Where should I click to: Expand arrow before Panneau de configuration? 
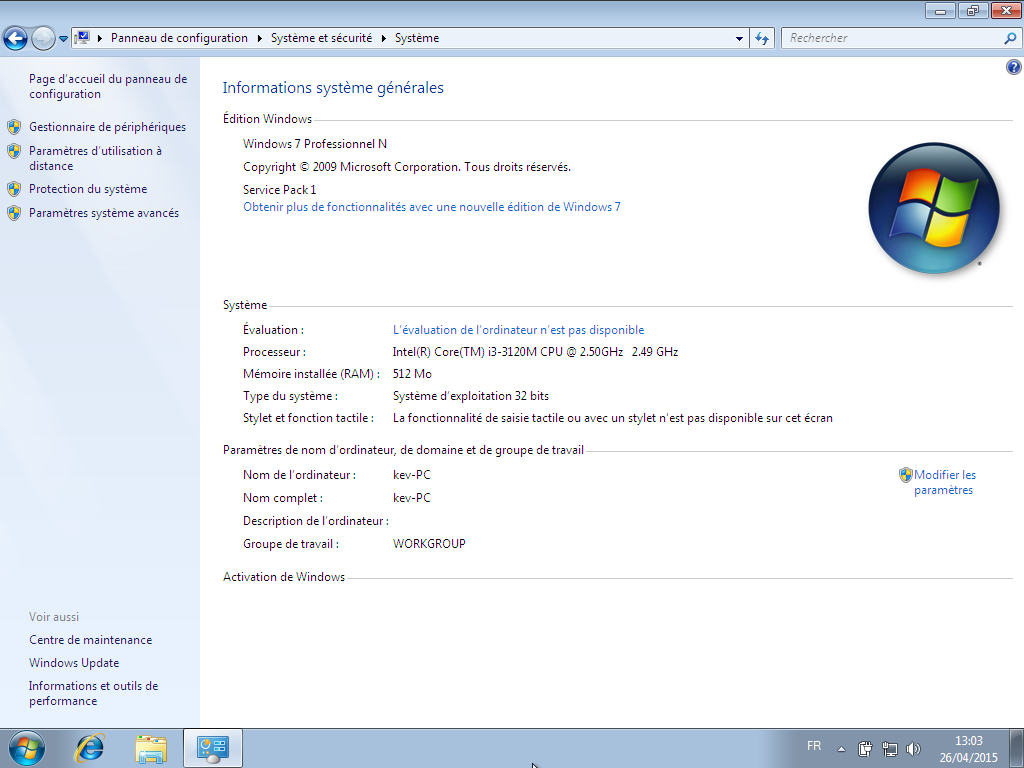[x=100, y=39]
